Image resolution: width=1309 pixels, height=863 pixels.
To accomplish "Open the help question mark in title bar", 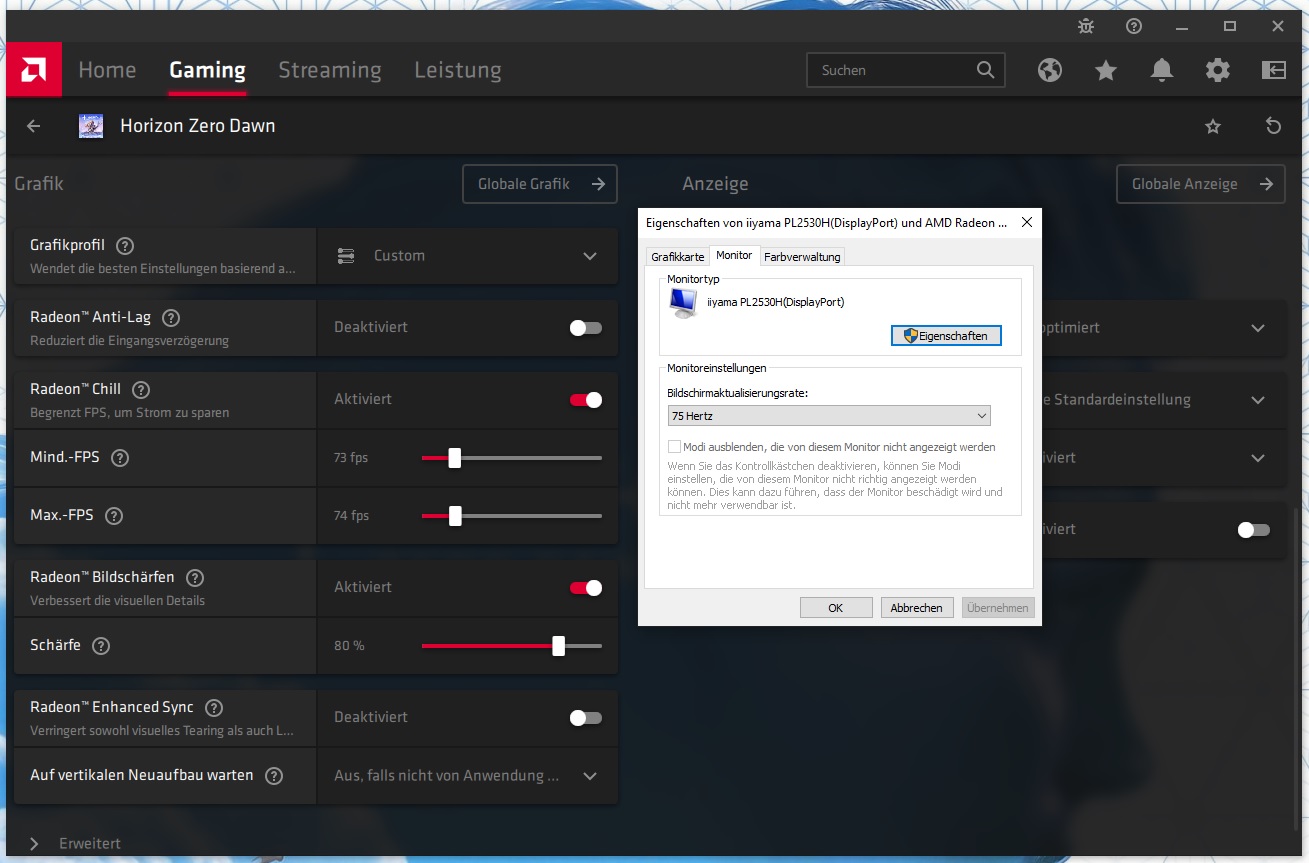I will (x=1134, y=26).
